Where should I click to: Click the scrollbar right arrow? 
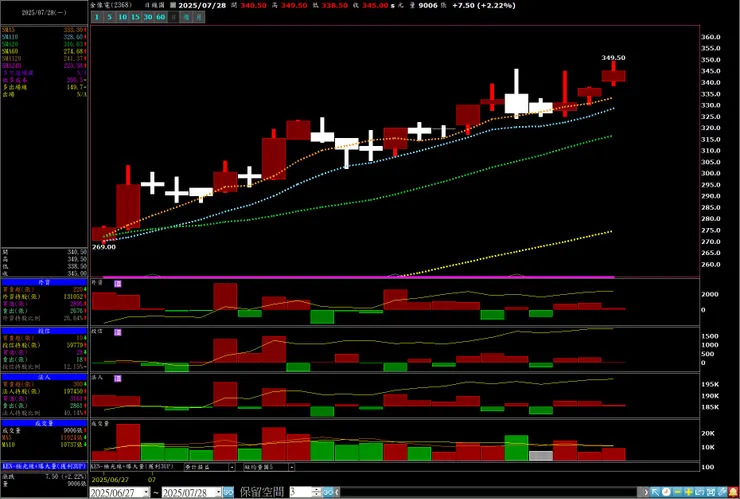(647, 492)
